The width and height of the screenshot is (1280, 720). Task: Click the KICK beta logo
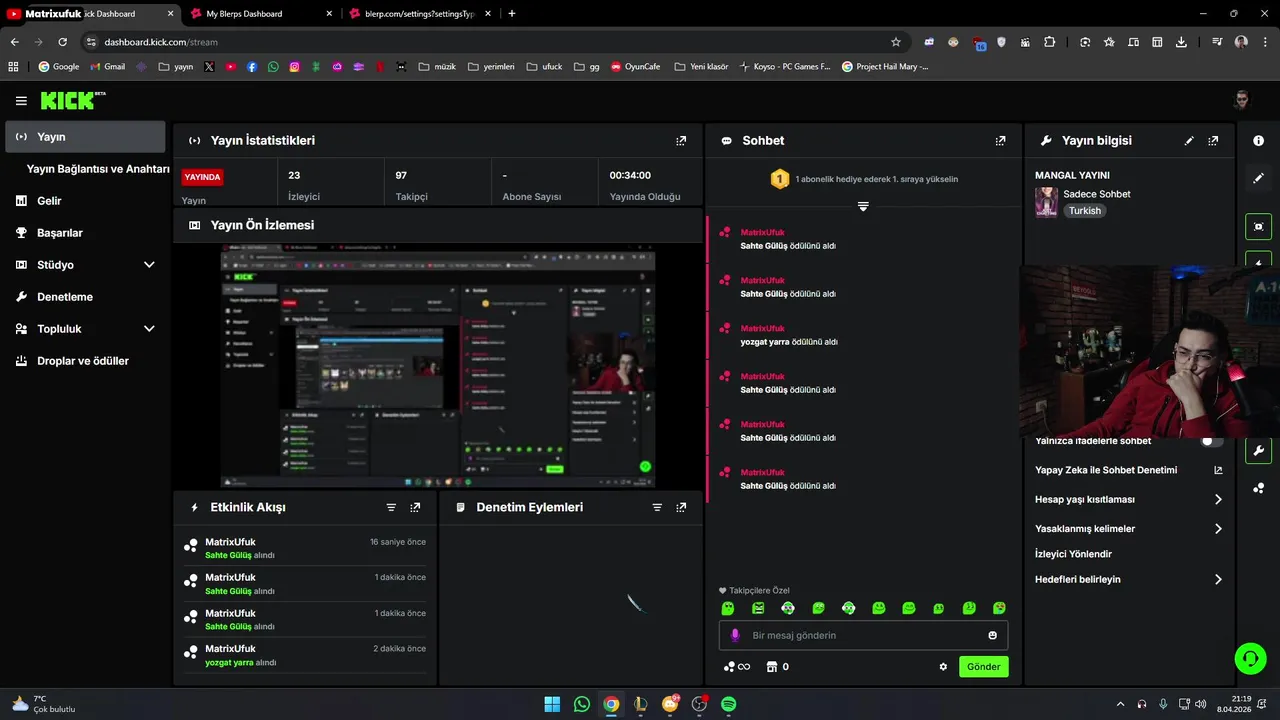click(x=73, y=100)
